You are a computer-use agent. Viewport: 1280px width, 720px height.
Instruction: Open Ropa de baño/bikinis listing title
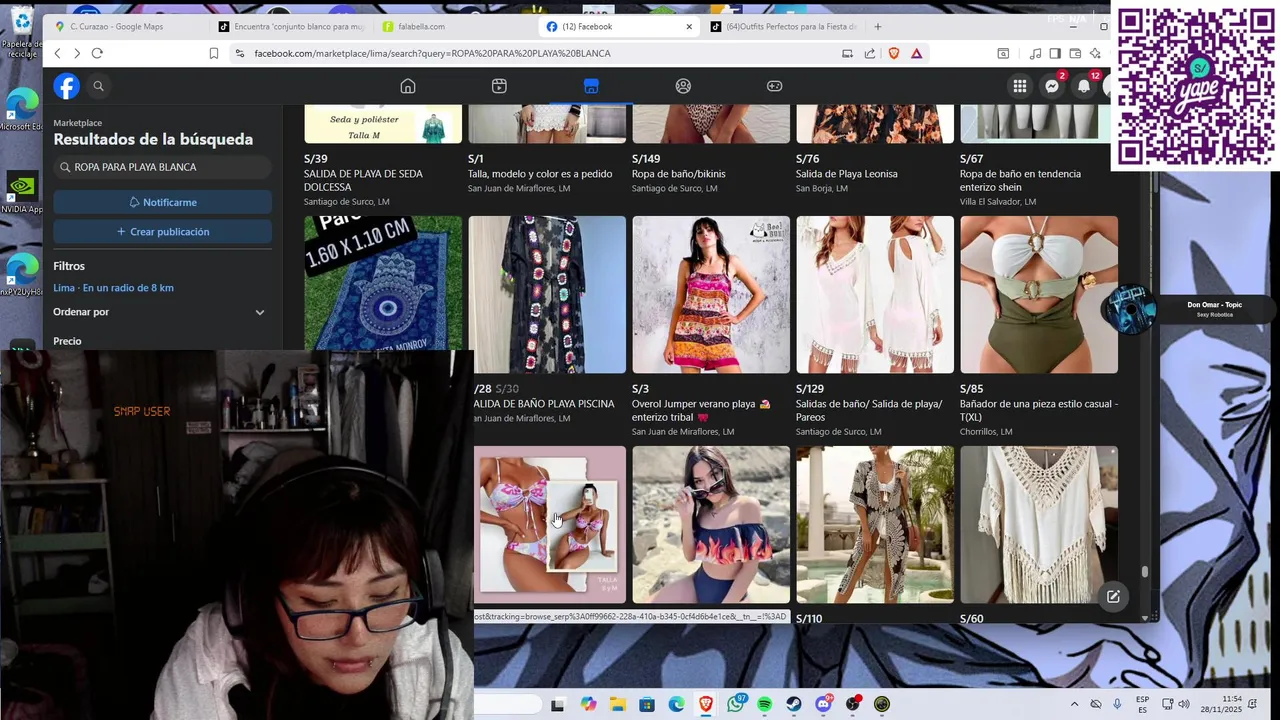(x=679, y=174)
